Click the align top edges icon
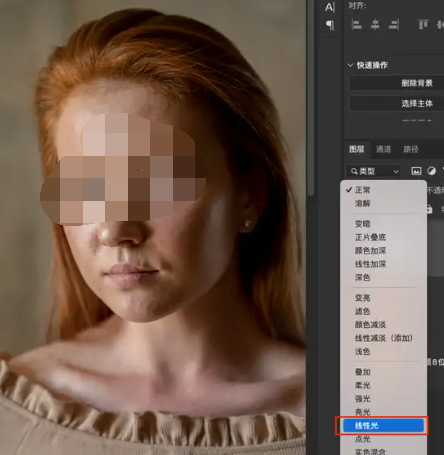444x455 pixels. click(x=423, y=24)
